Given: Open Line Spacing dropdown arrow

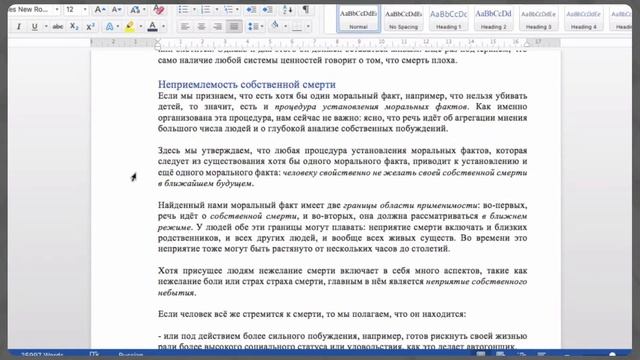Looking at the screenshot, I should tap(262, 27).
